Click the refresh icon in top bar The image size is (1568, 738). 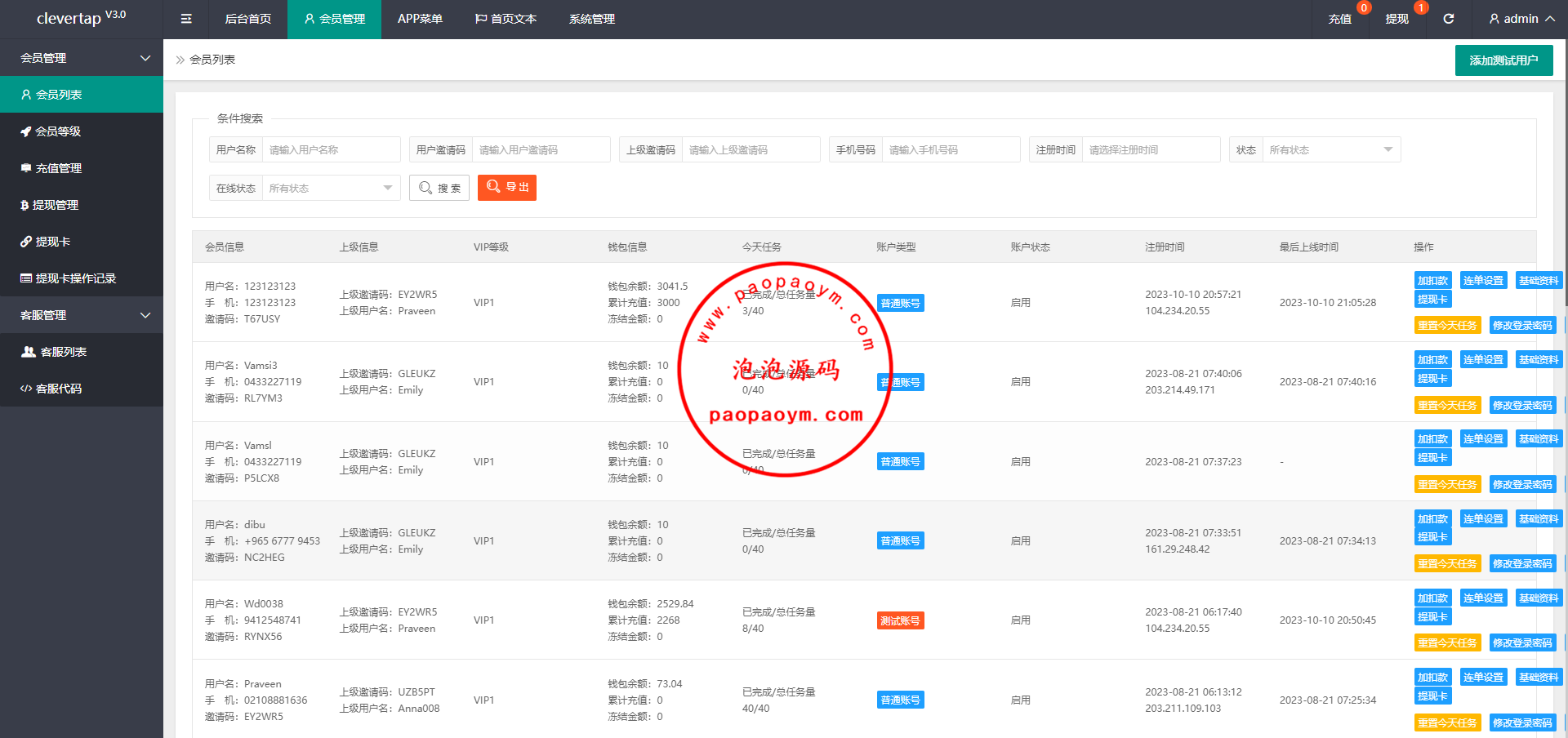[x=1448, y=19]
